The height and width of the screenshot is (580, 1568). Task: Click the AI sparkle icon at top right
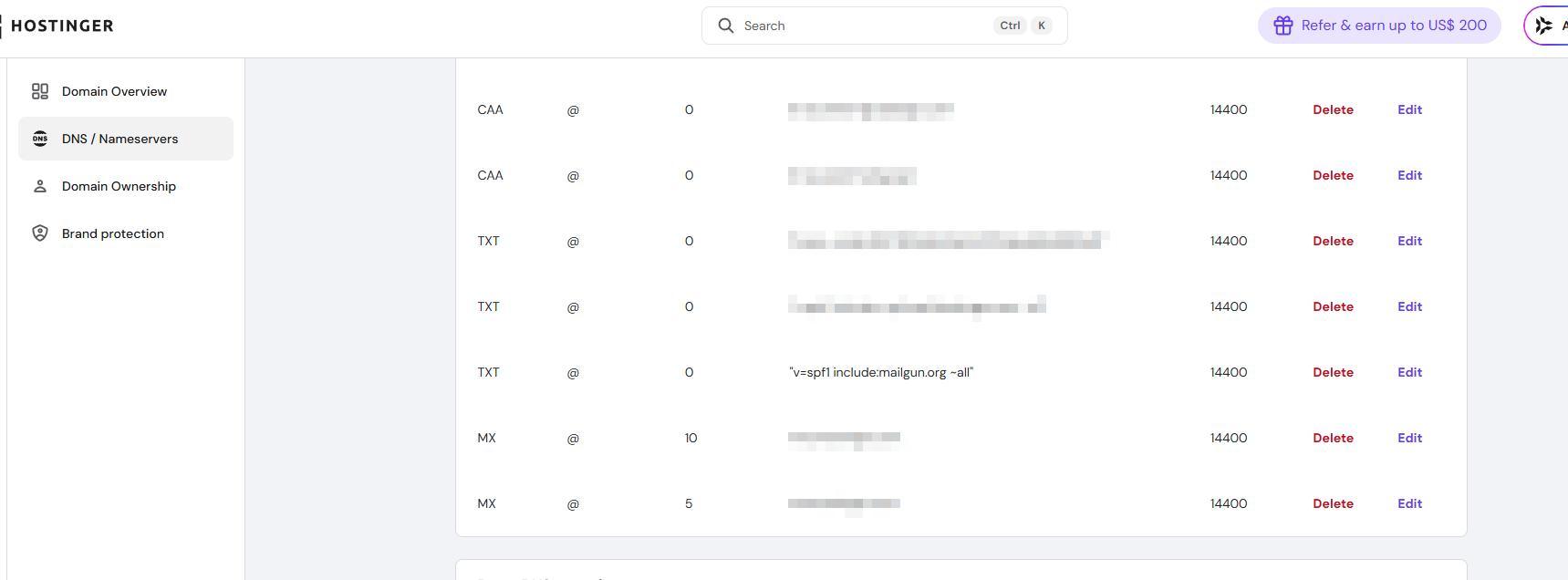click(1543, 26)
